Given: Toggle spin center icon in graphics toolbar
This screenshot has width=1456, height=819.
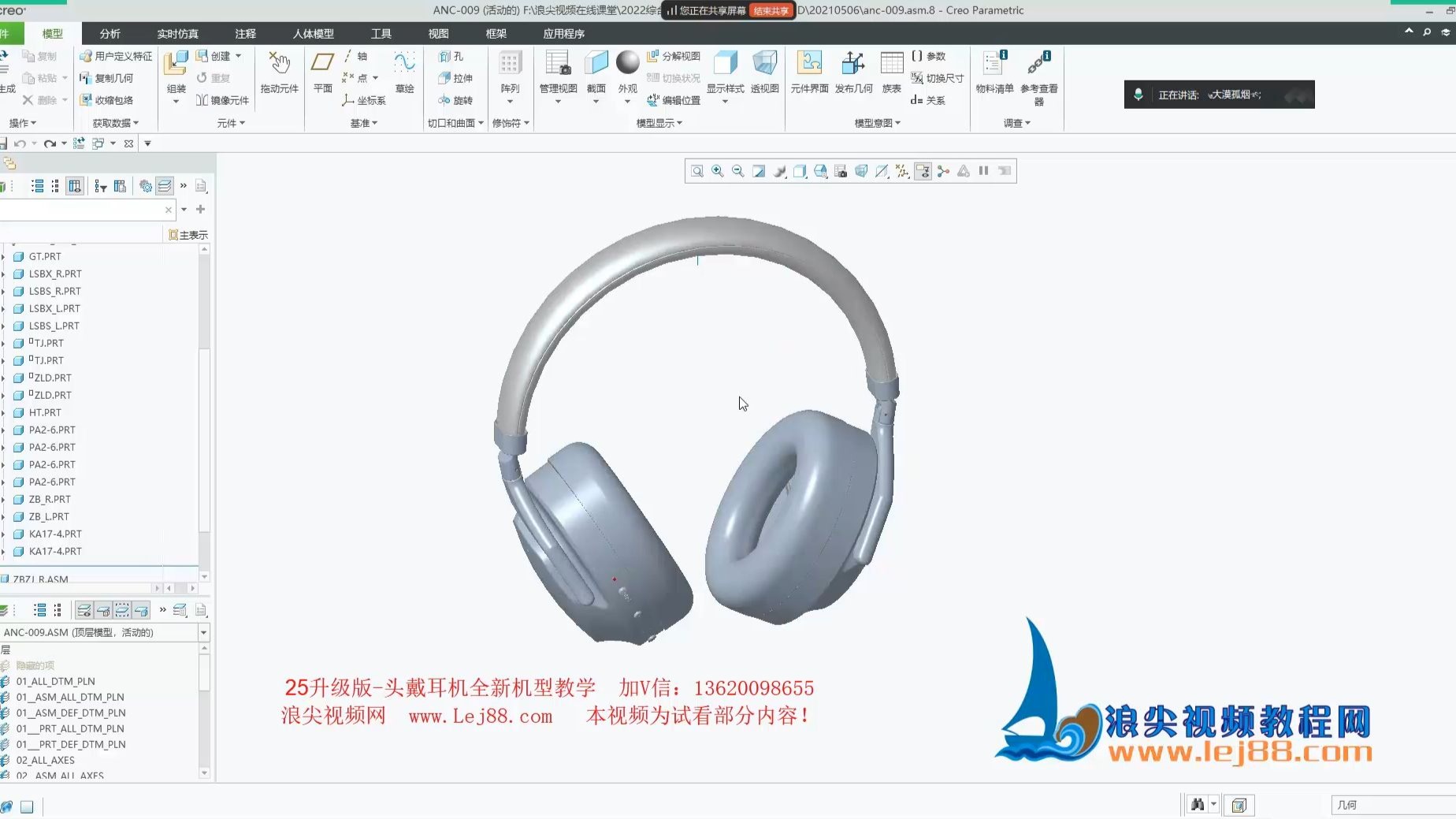Looking at the screenshot, I should tap(943, 171).
